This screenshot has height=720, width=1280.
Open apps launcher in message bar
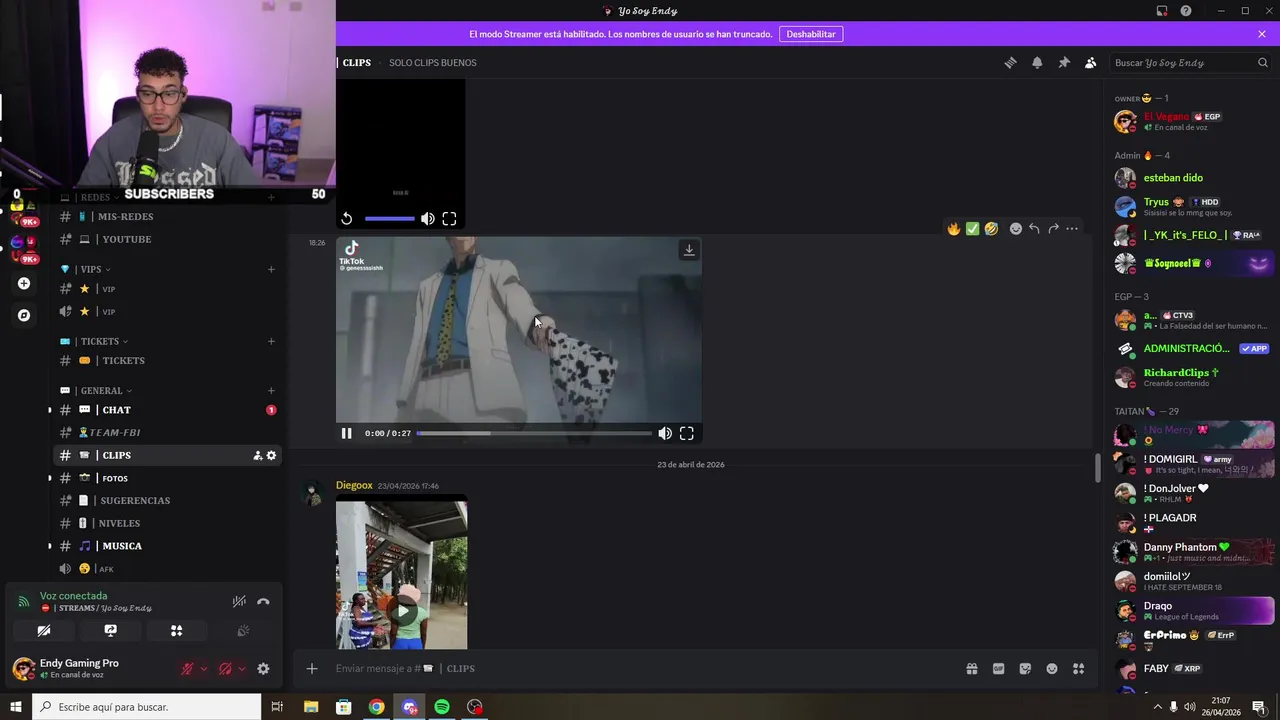coord(1078,669)
